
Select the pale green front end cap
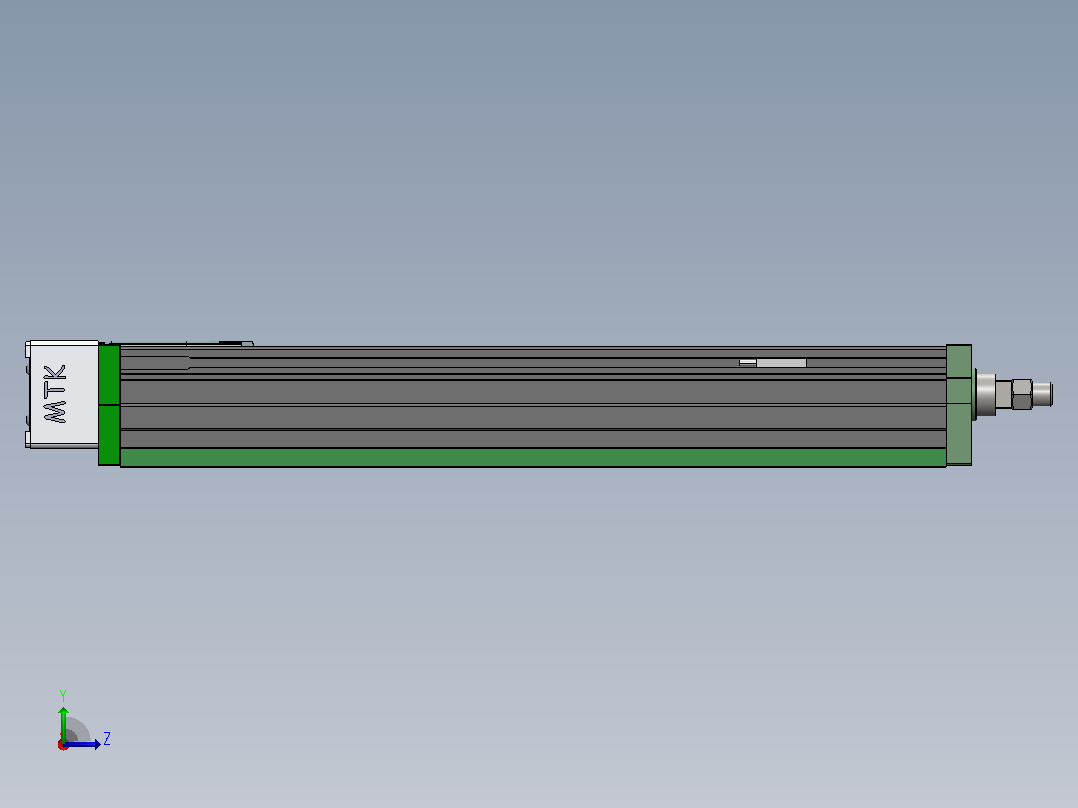coord(959,405)
